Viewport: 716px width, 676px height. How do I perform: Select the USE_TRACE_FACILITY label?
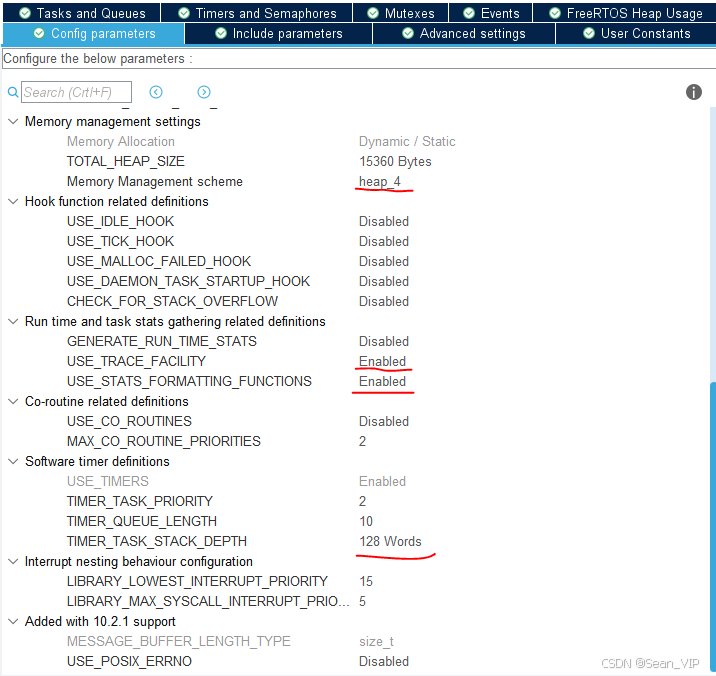[x=137, y=362]
